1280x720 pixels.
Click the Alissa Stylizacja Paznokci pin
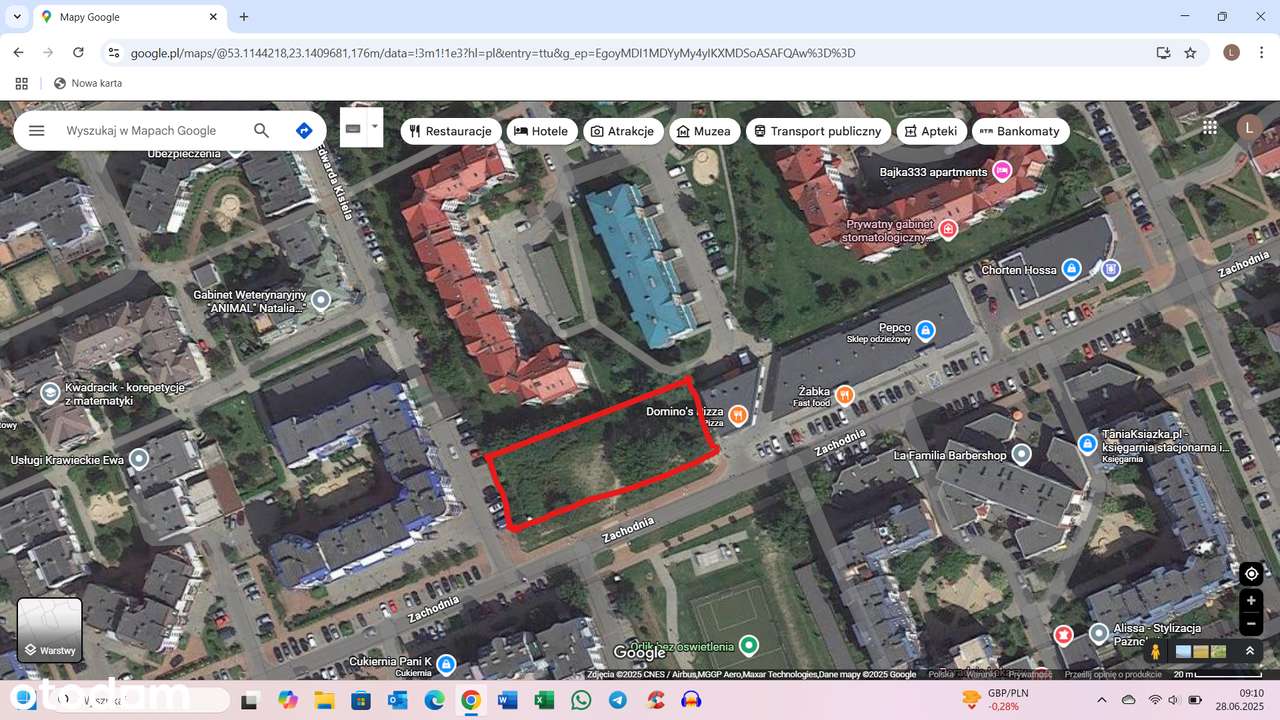(x=1098, y=634)
